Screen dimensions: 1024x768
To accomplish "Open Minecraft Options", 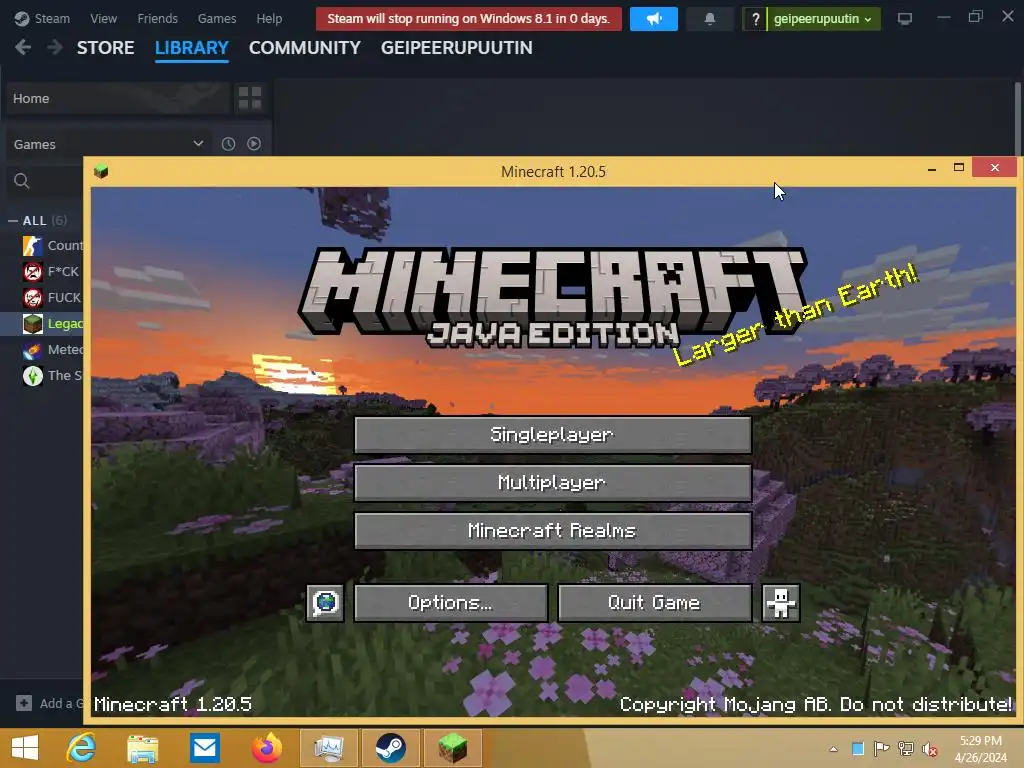I will click(451, 602).
